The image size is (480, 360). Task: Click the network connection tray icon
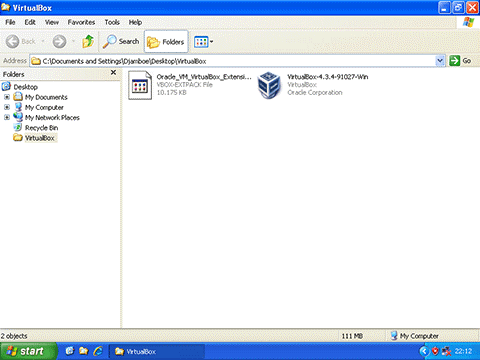pyautogui.click(x=446, y=351)
